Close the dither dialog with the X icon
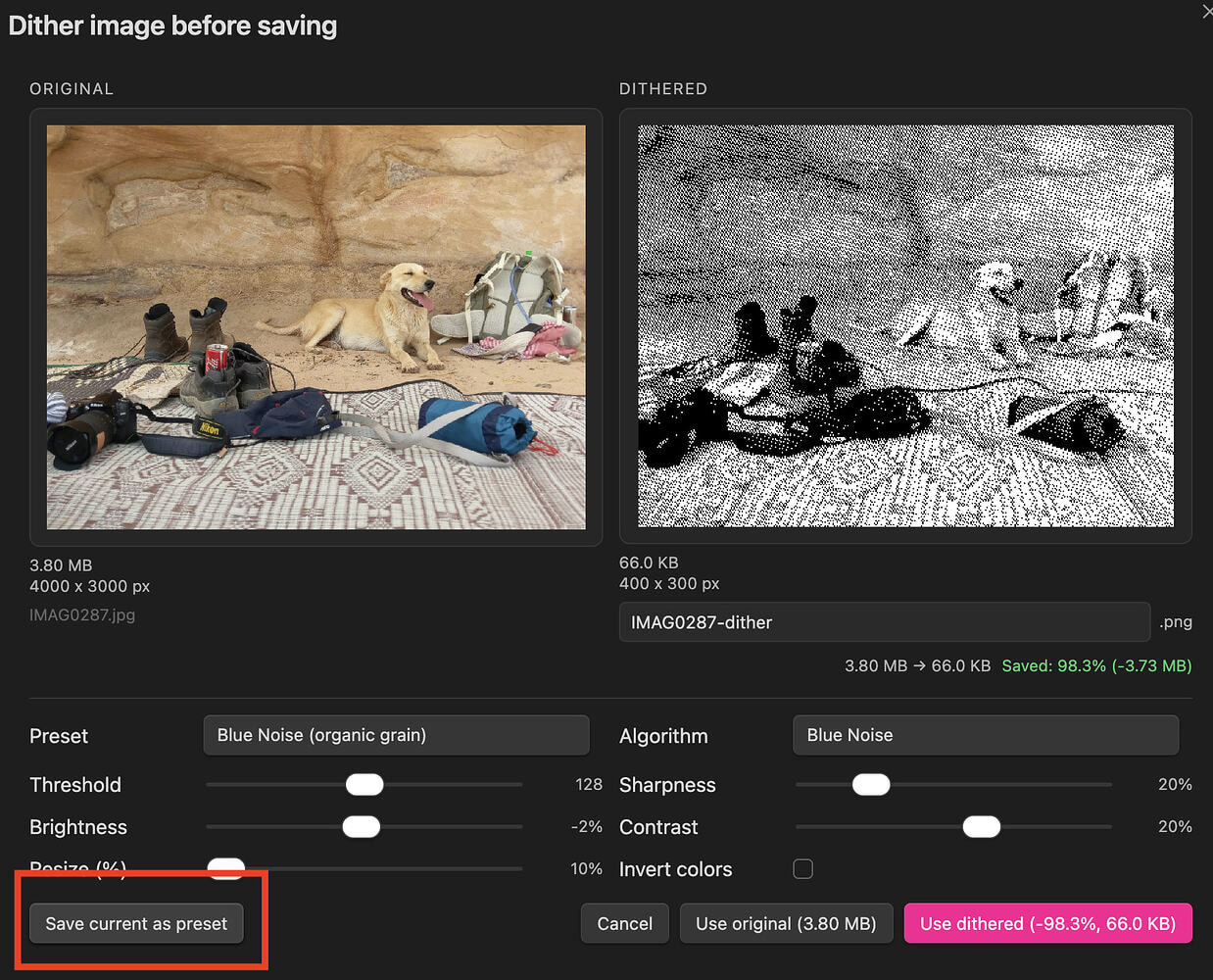1213x980 pixels. click(x=1206, y=12)
